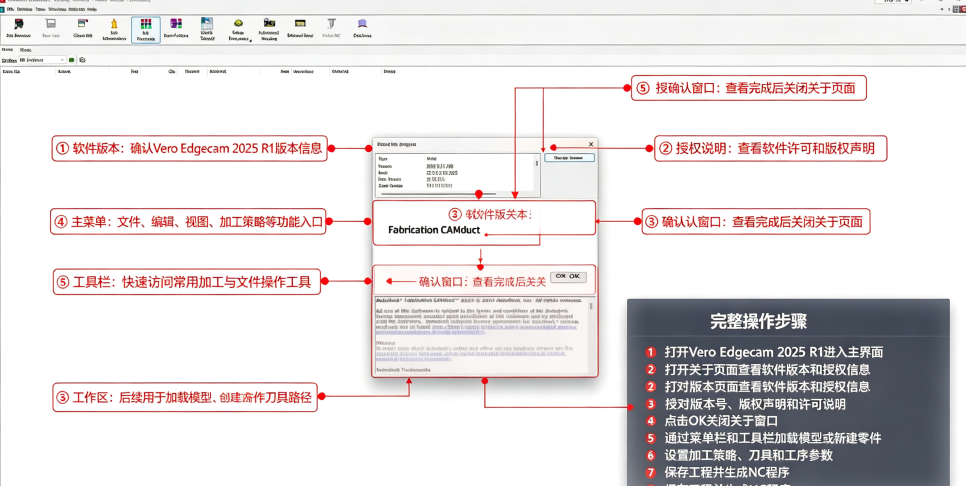
Task: Click the version info list vertical scrollbar
Action: (x=537, y=172)
